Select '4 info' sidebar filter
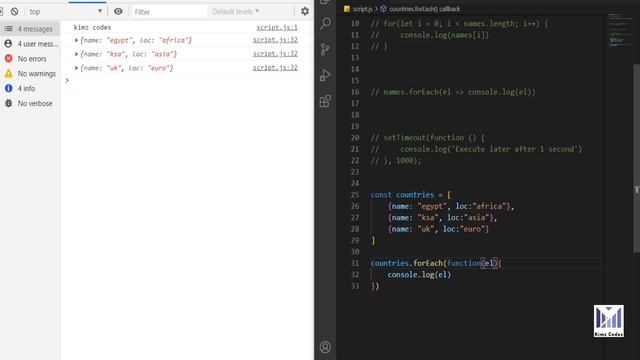Viewport: 640px width, 360px height. (x=30, y=88)
